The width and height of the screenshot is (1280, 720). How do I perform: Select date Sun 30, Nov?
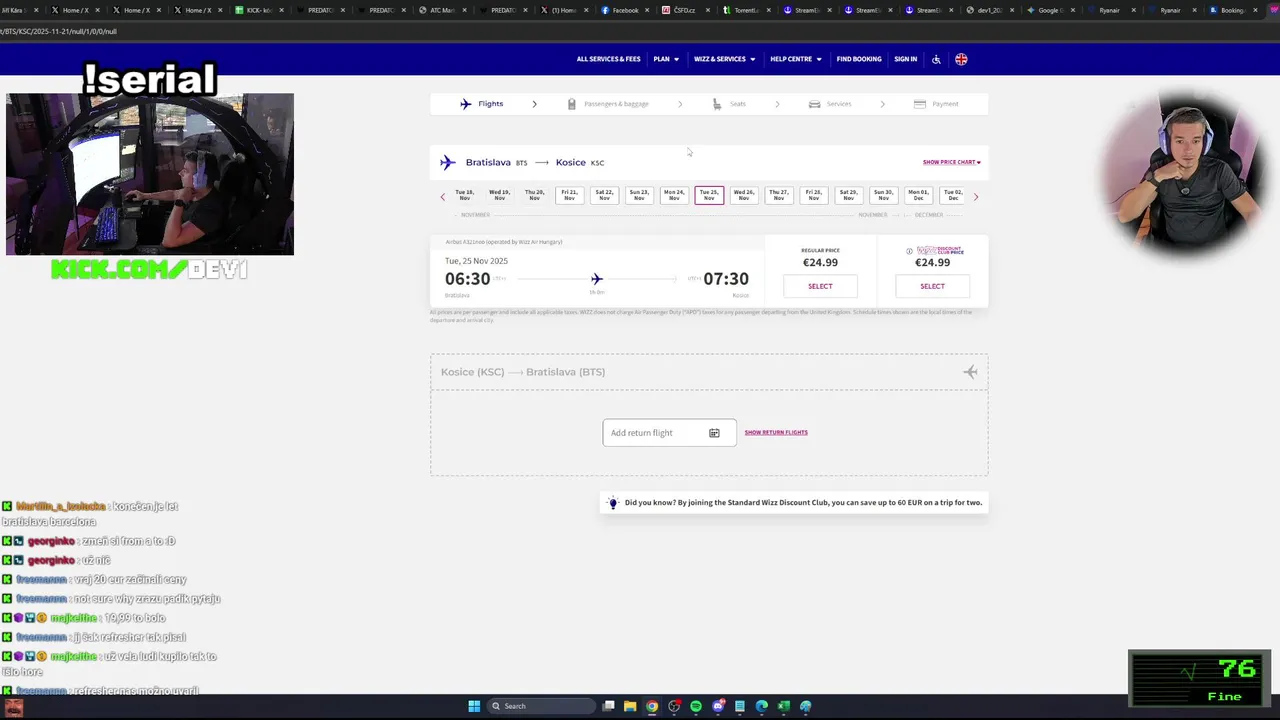tap(883, 195)
